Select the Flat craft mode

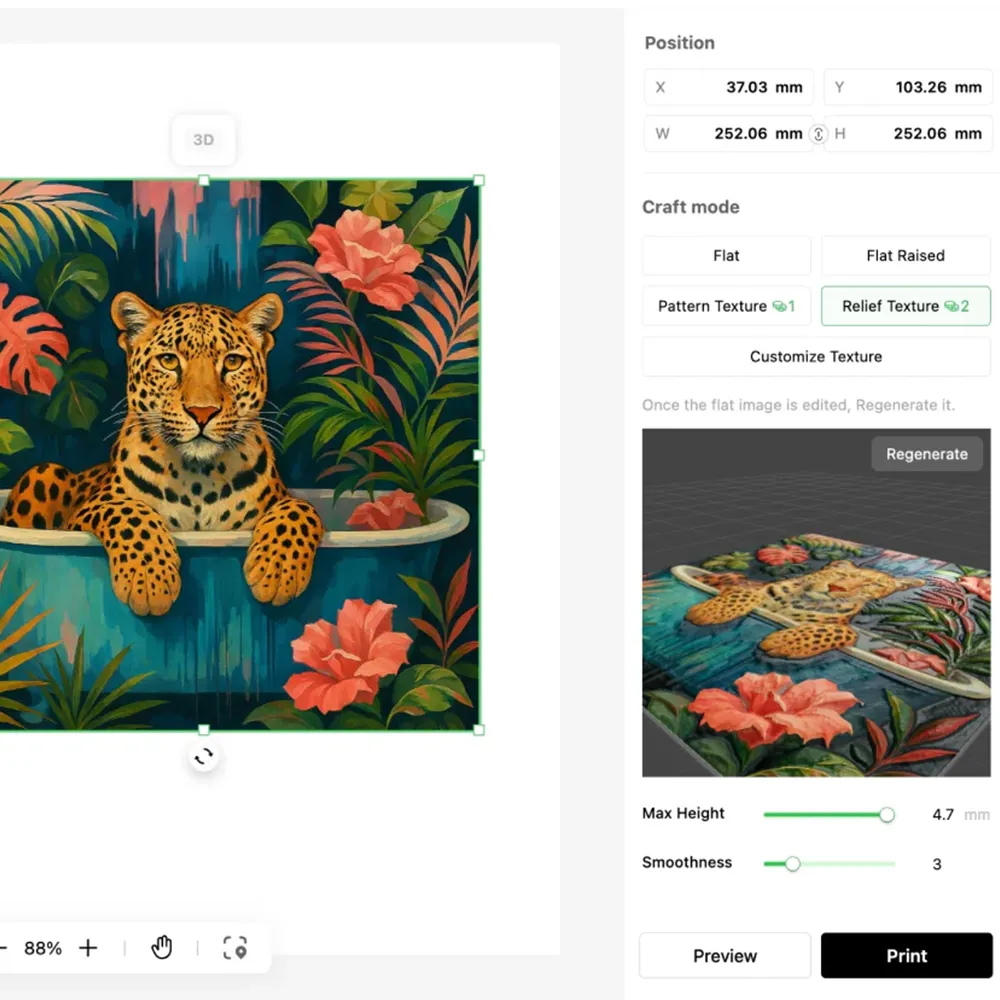point(726,256)
